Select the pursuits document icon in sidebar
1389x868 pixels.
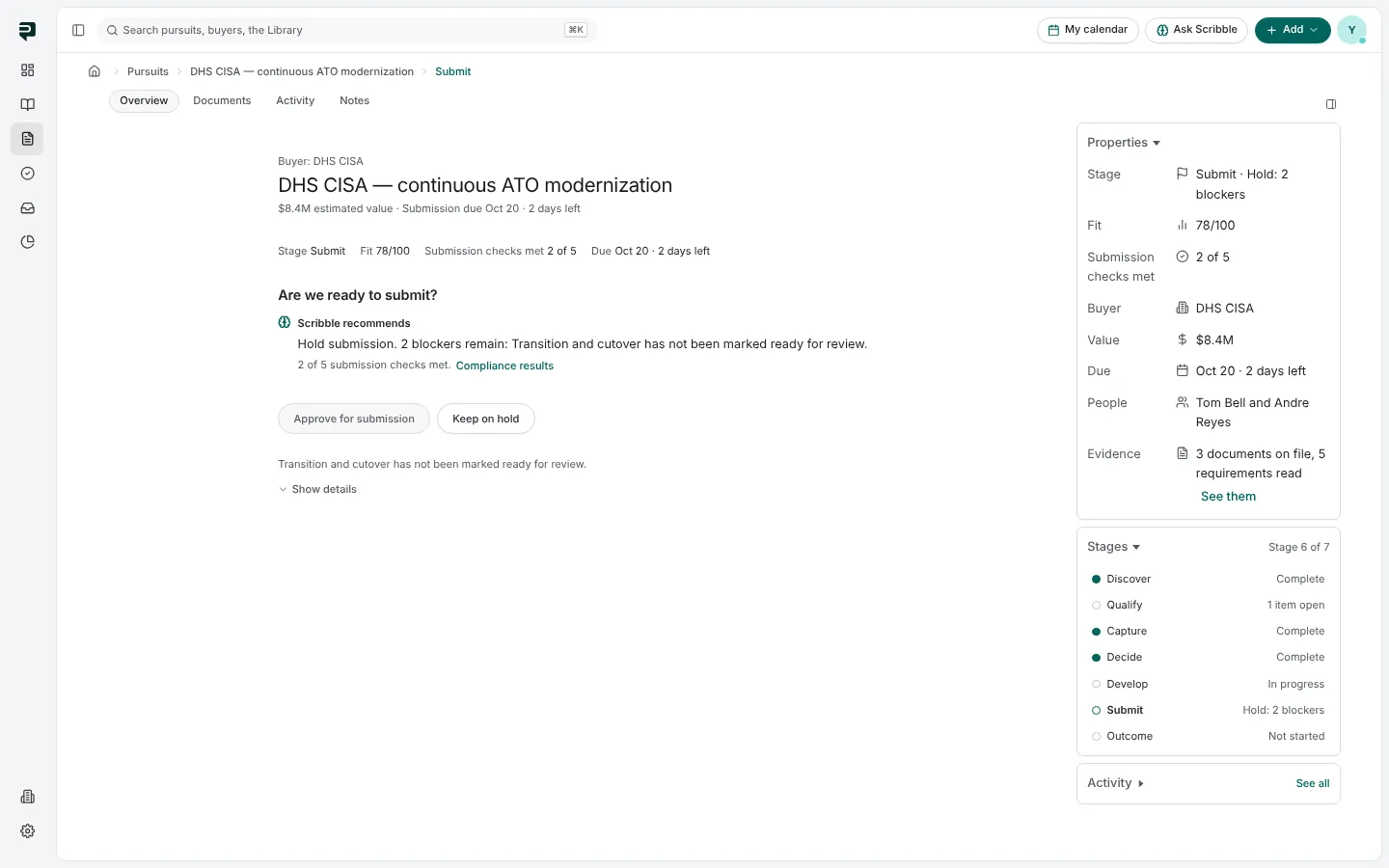[x=27, y=139]
